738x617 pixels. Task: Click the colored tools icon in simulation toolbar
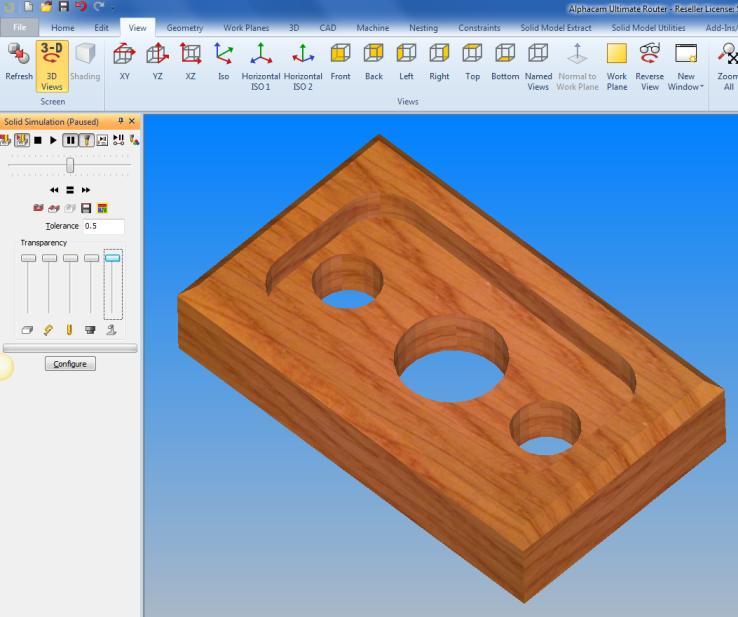135,140
